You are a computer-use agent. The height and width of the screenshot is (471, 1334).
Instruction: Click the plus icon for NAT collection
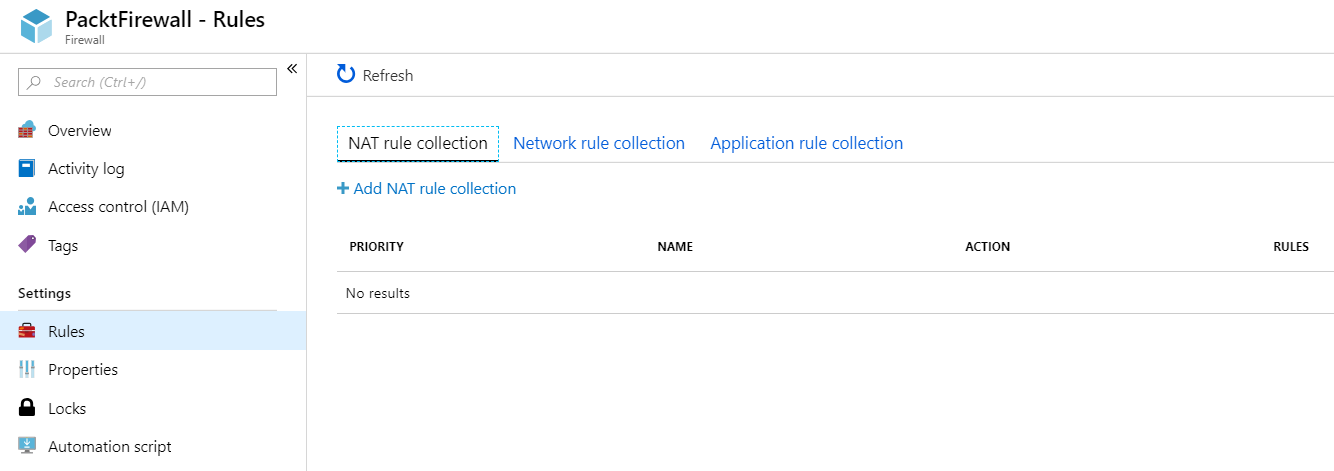(x=343, y=188)
